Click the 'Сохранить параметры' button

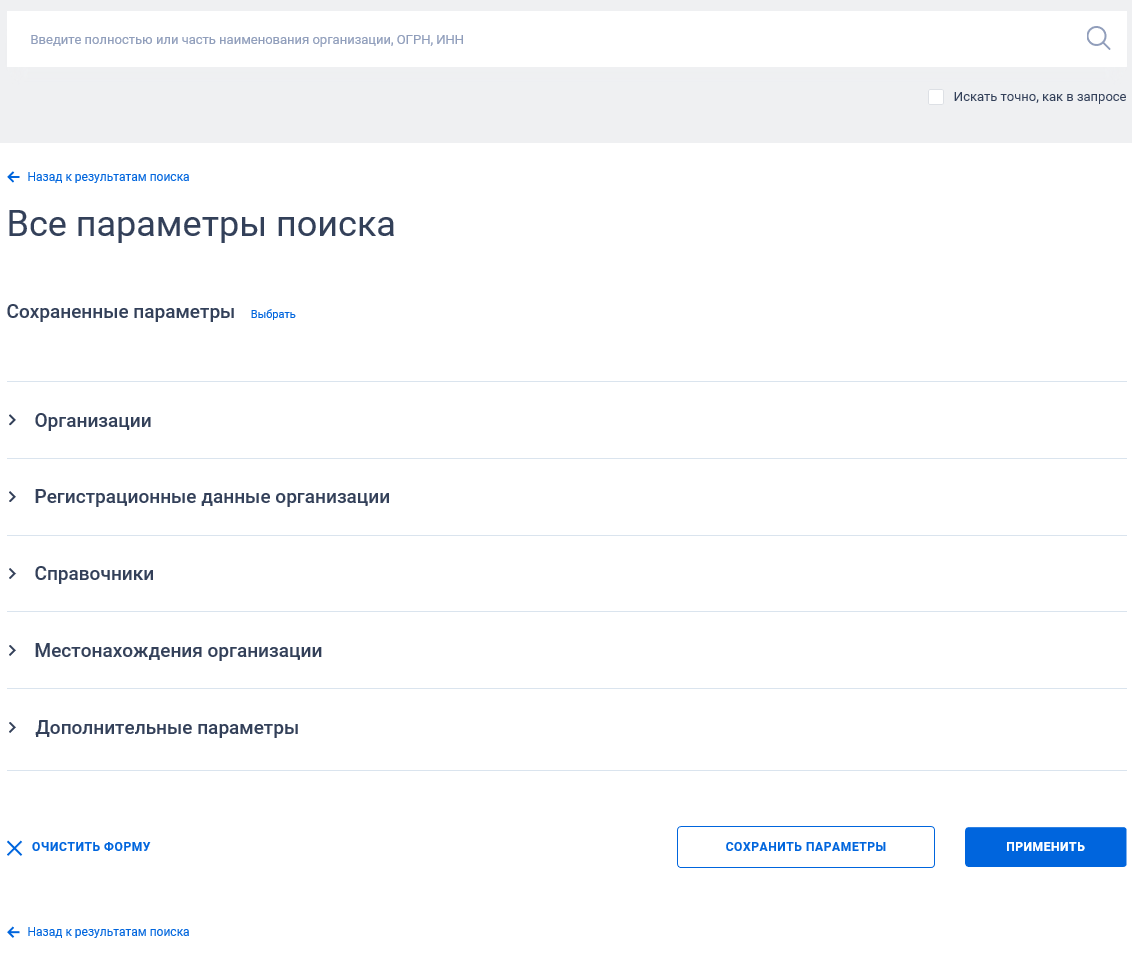click(806, 847)
